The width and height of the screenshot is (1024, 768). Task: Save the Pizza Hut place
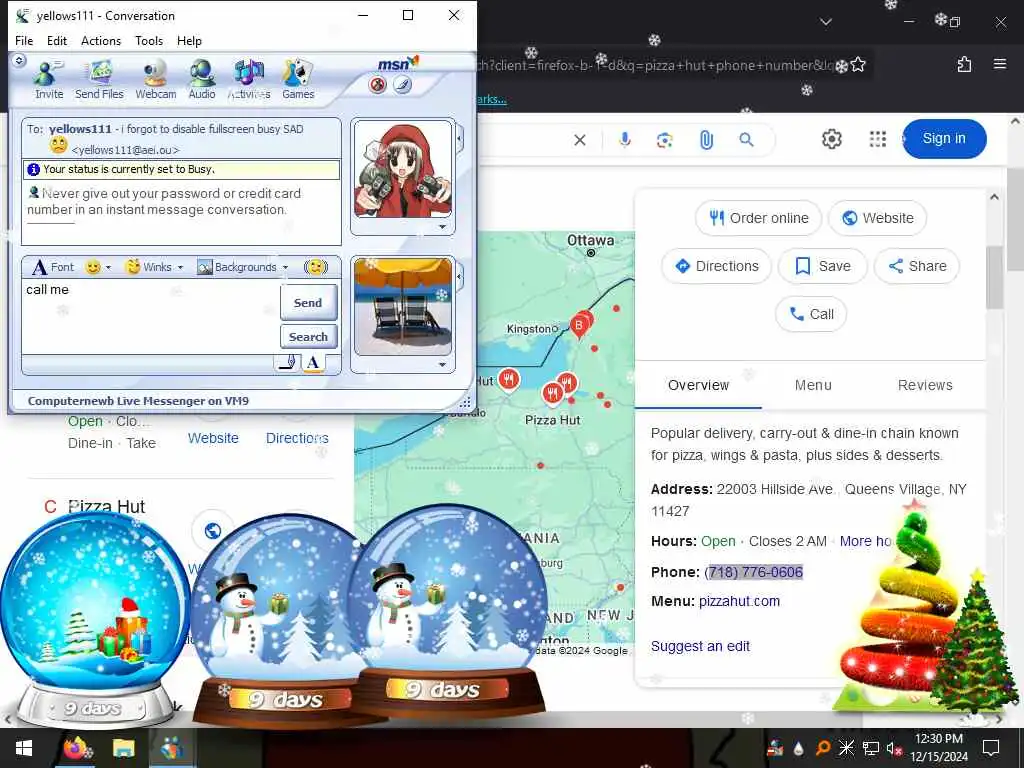(x=823, y=266)
